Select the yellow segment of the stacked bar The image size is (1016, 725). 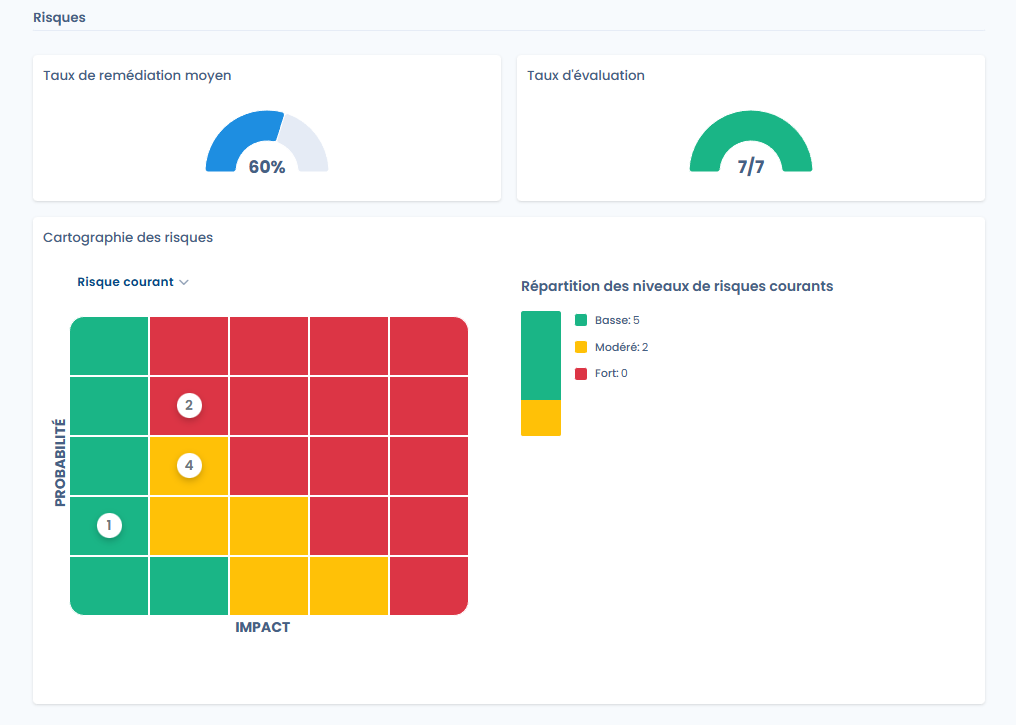pyautogui.click(x=541, y=418)
